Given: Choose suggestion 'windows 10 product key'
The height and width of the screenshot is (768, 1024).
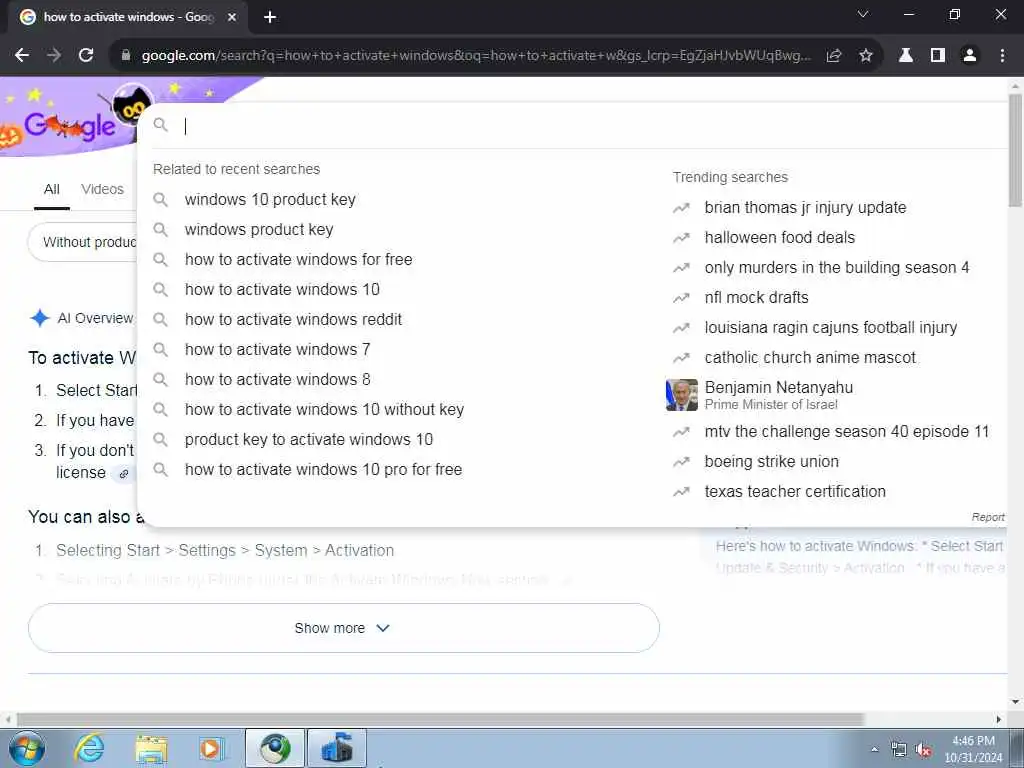Looking at the screenshot, I should coord(270,199).
